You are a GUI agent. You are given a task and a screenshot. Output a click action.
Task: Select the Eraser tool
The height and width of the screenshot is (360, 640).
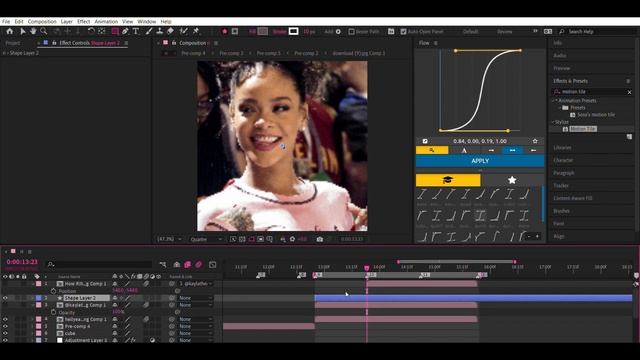coord(170,31)
